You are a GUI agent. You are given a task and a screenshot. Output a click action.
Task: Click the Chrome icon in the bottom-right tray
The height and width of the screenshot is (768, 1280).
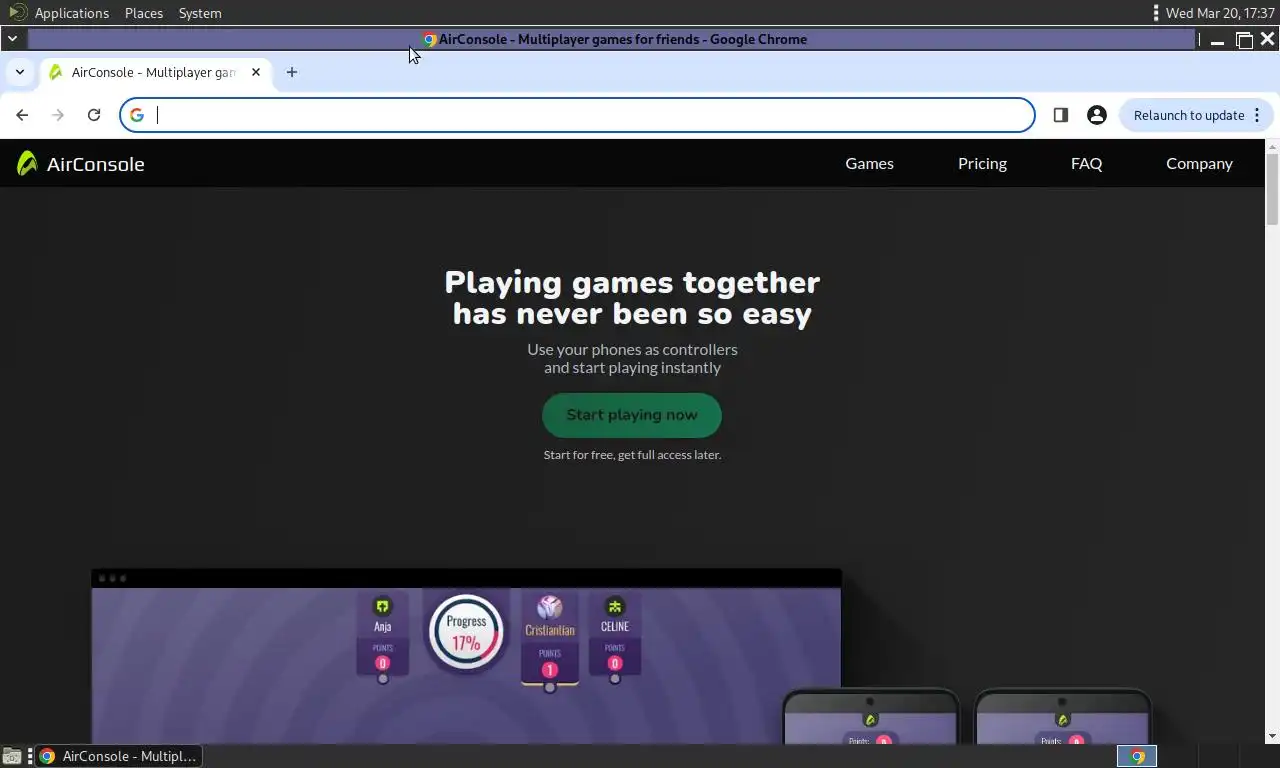tap(1137, 756)
